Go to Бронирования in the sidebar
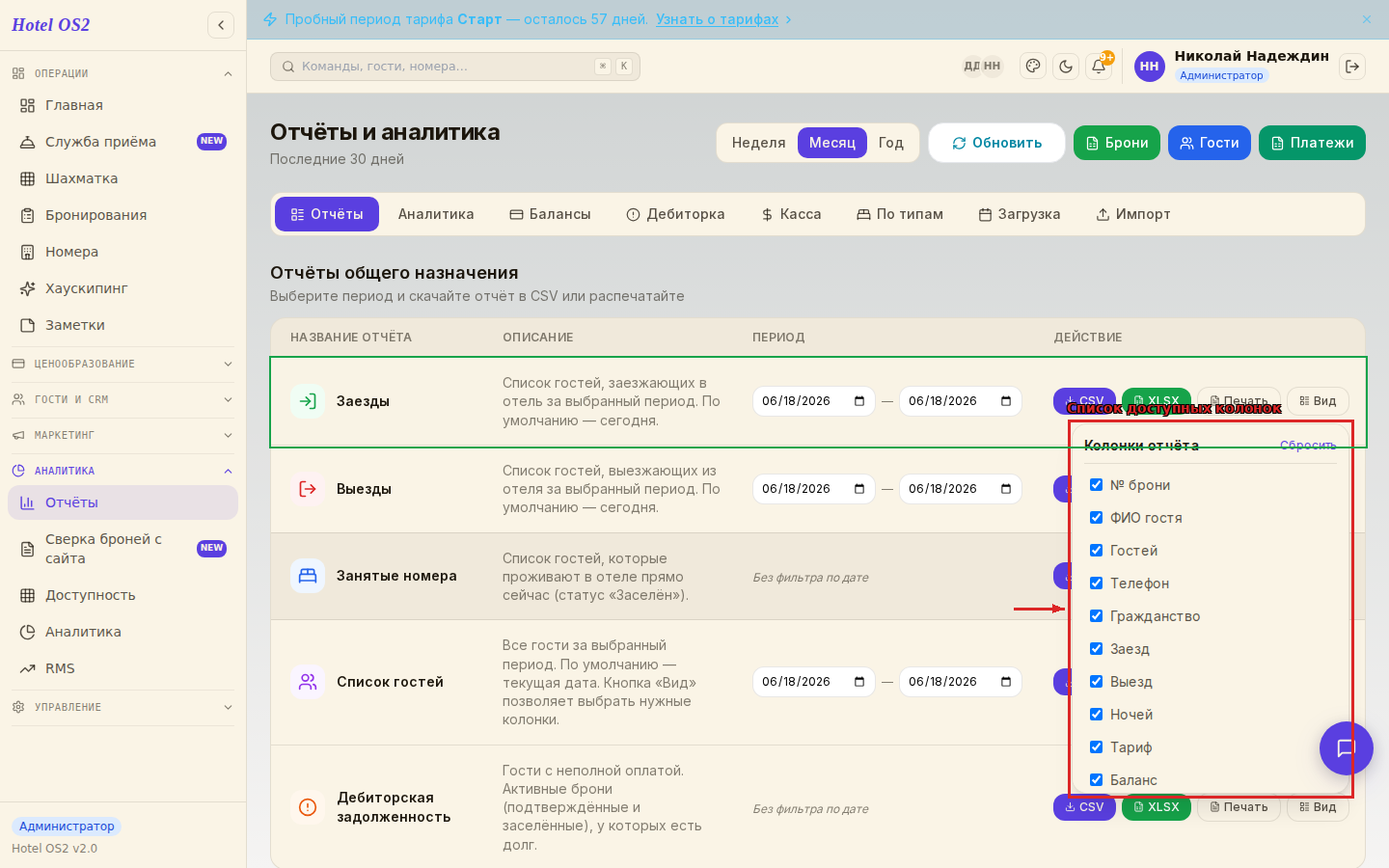This screenshot has height=868, width=1389. pos(123,215)
